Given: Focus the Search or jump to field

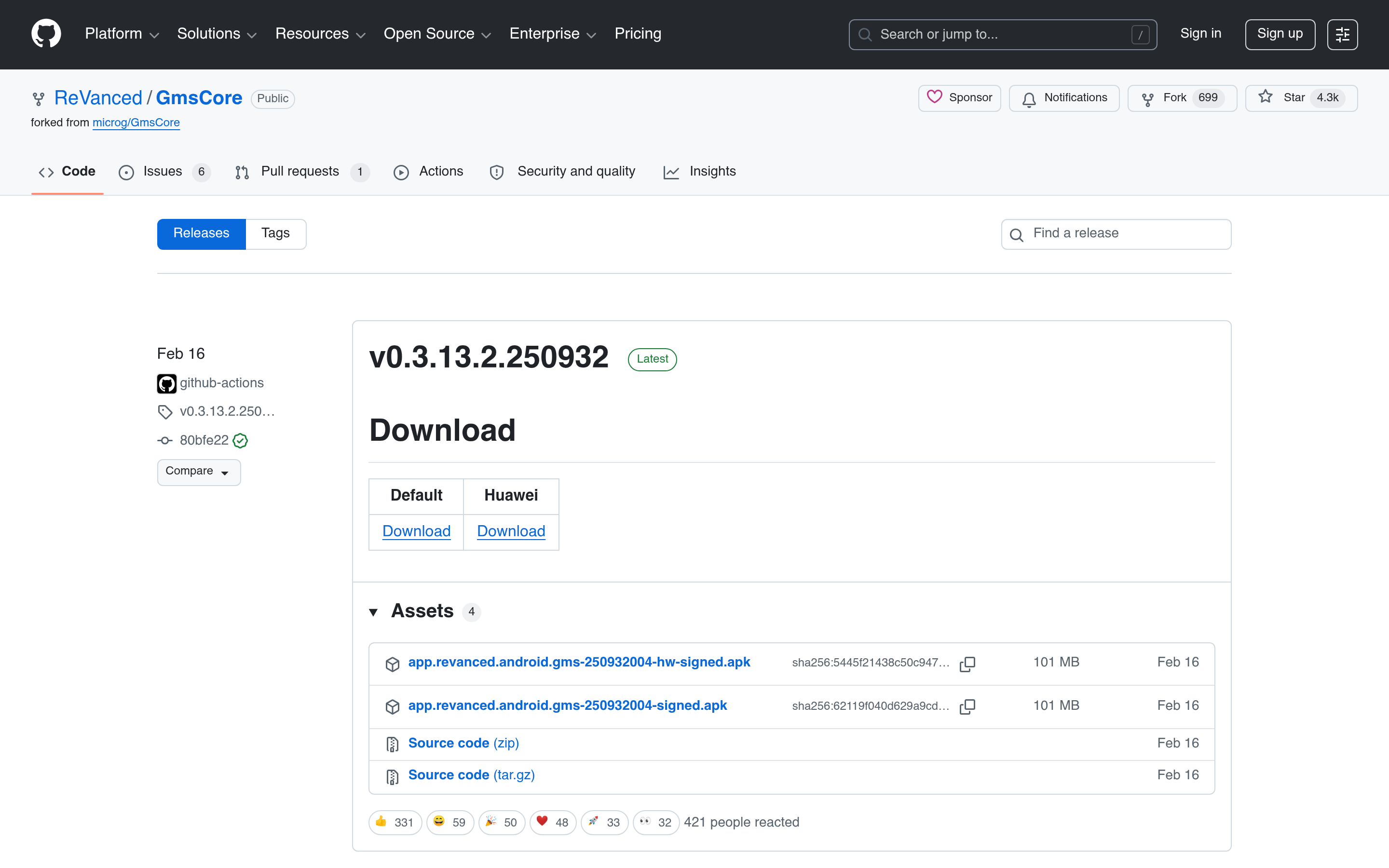Looking at the screenshot, I should click(x=1002, y=34).
